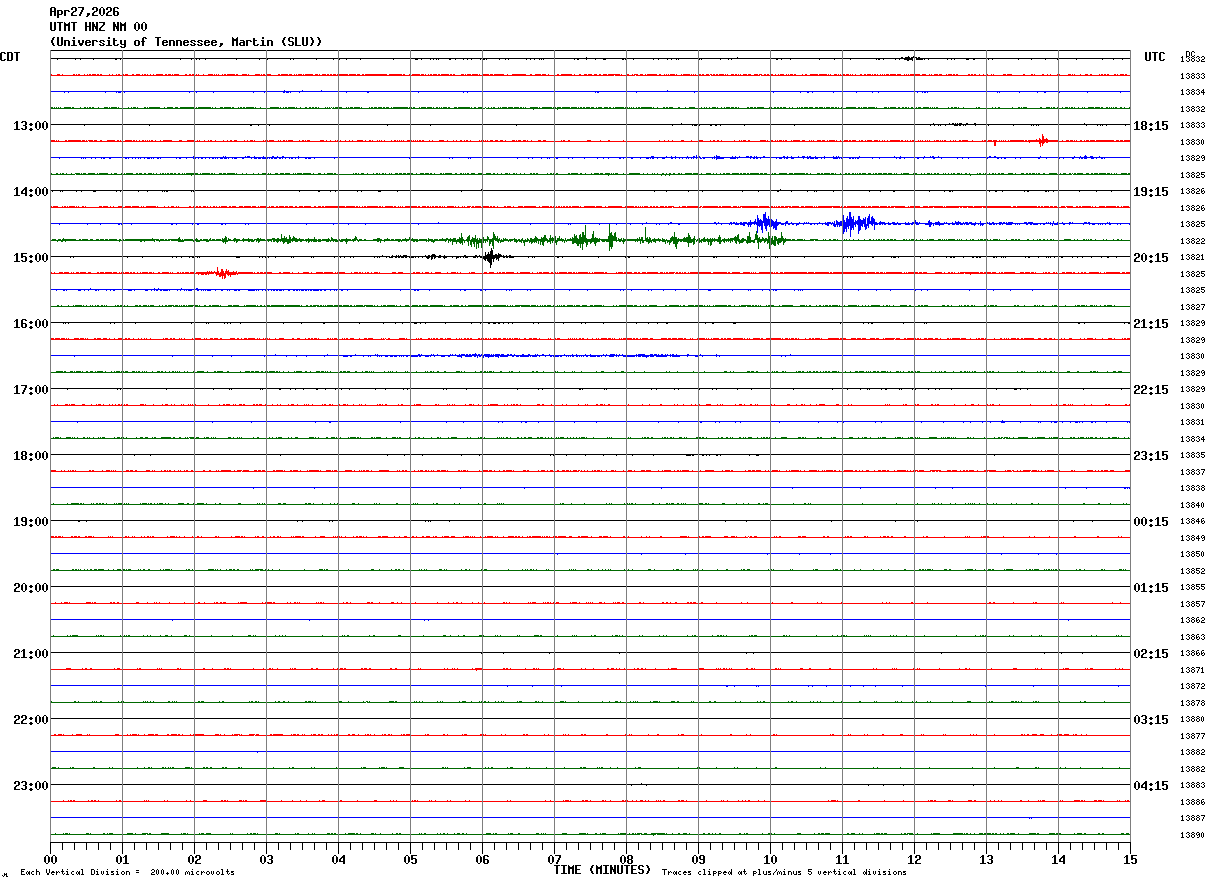Select the 17:00 CDT hour label
The image size is (1210, 886).
click(30, 389)
